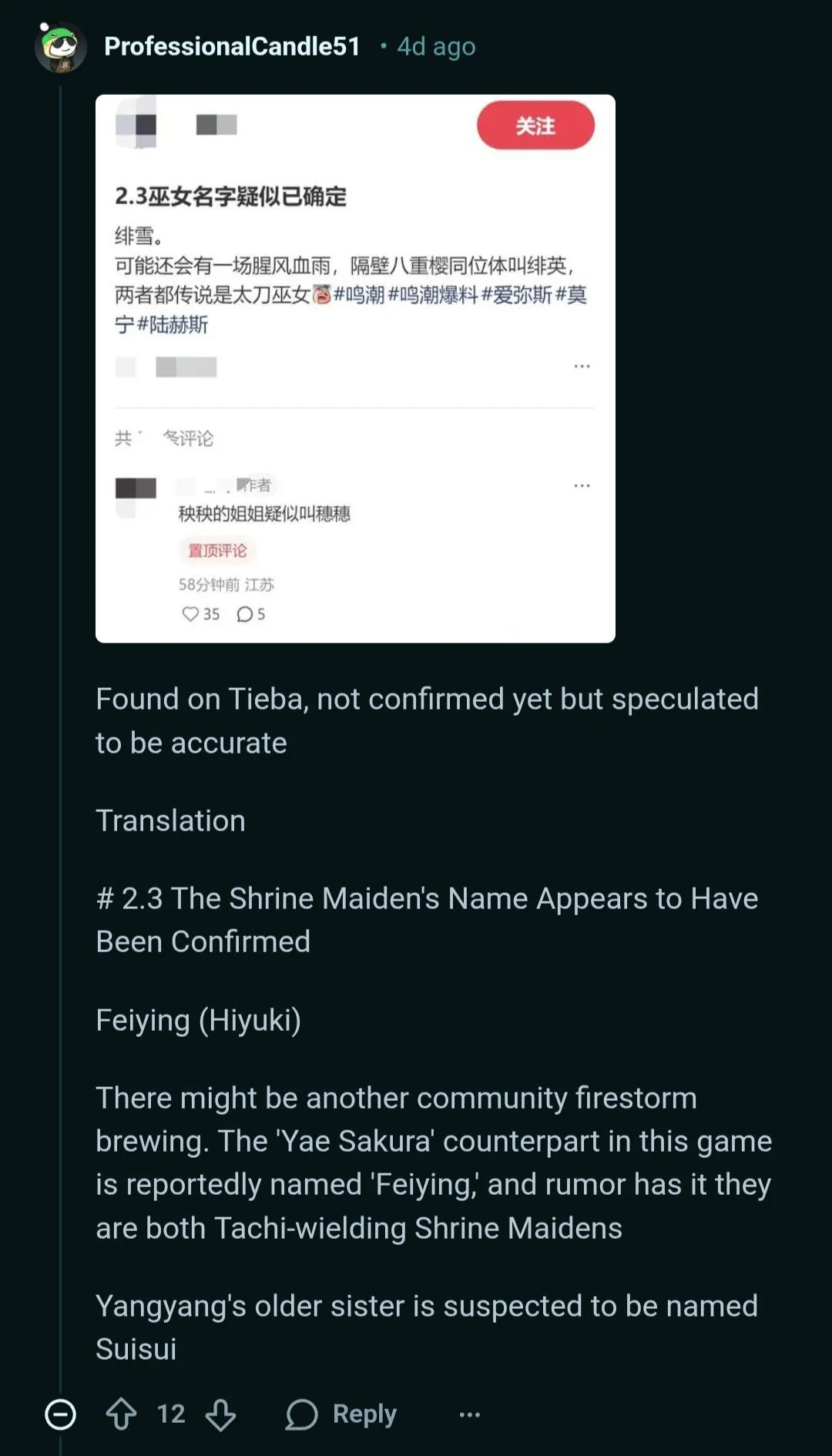832x1456 pixels.
Task: Upvote ProfessionalCandle51's comment
Action: pyautogui.click(x=121, y=1414)
